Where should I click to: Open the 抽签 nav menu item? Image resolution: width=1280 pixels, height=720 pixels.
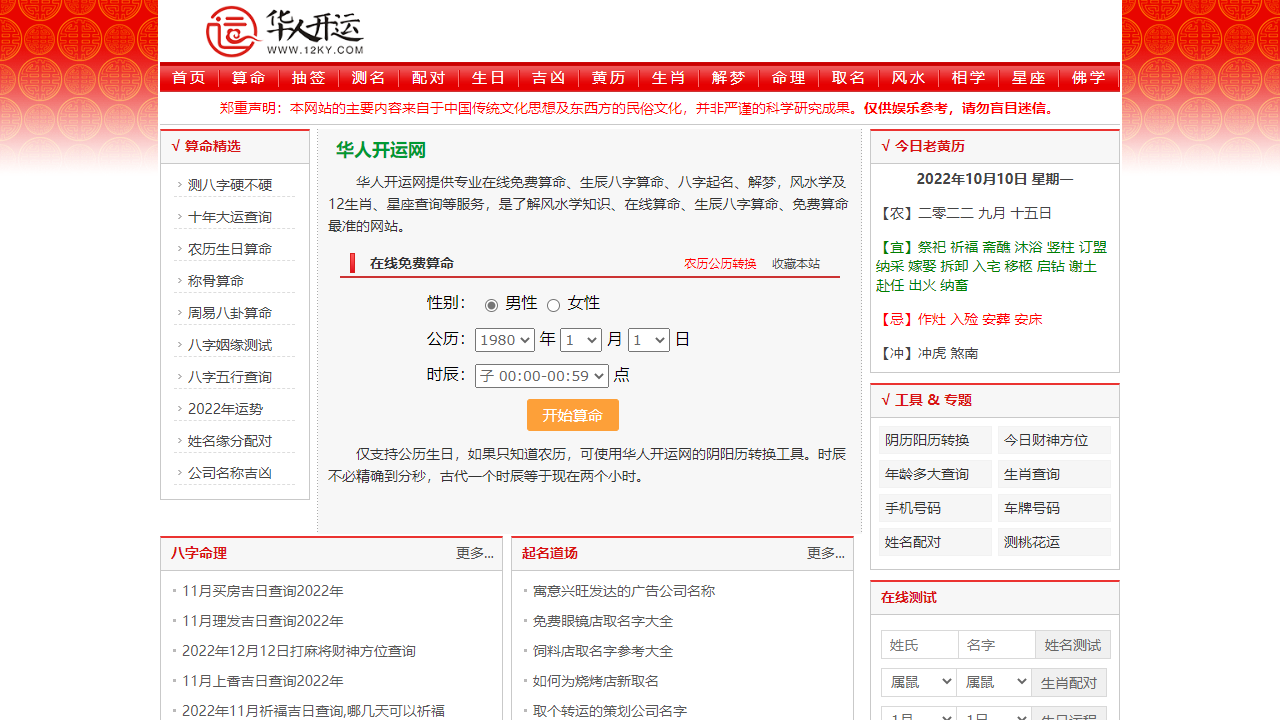[309, 78]
